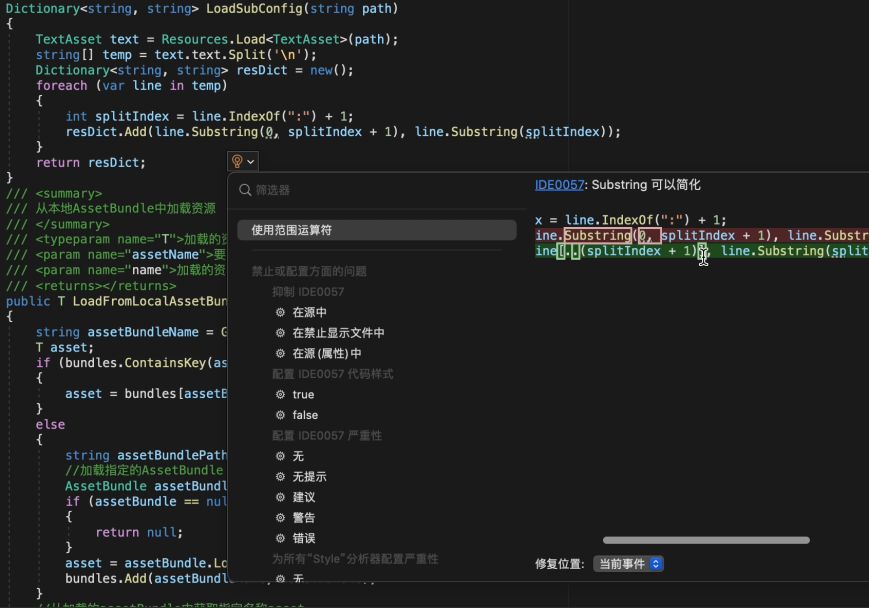Expand the chevron next to the lightbulb
The height and width of the screenshot is (608, 869).
251,161
